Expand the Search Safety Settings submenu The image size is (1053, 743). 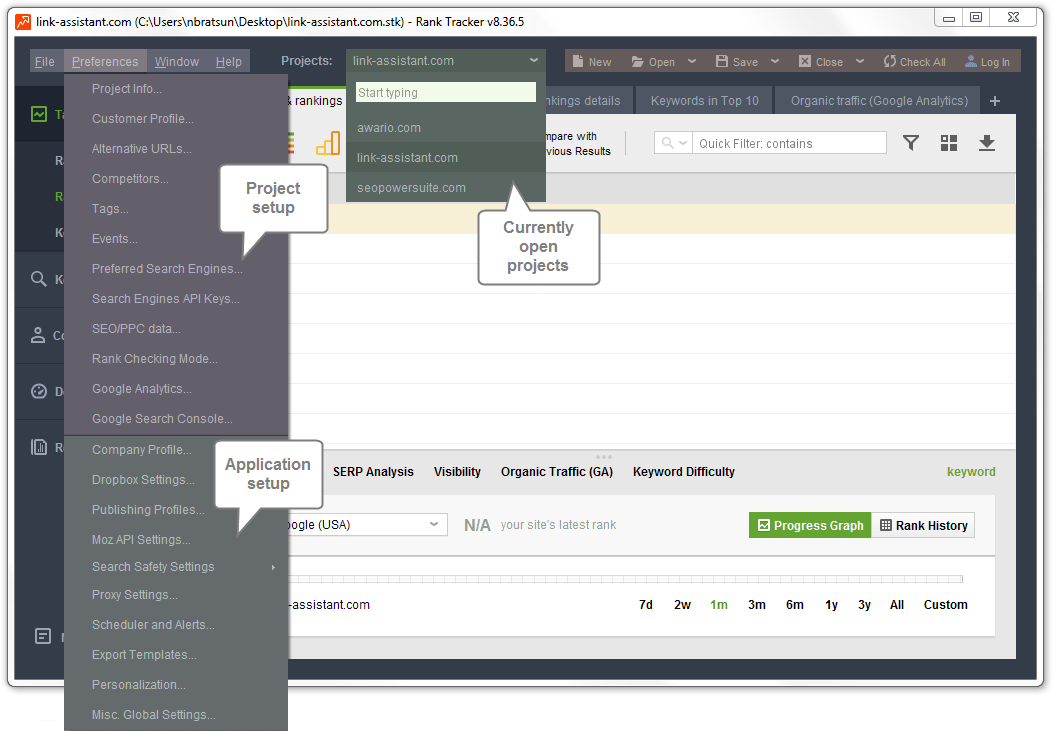[273, 567]
